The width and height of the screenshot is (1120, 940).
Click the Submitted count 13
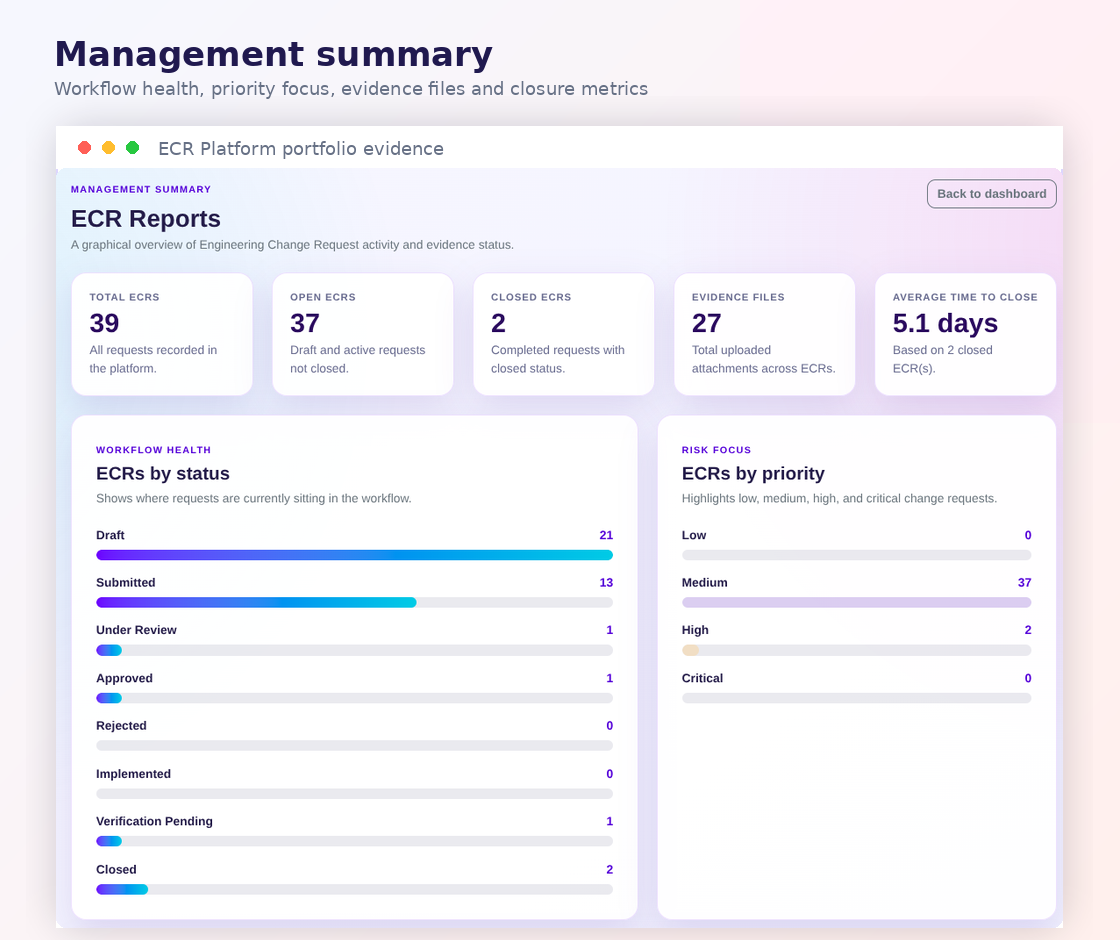tap(606, 582)
